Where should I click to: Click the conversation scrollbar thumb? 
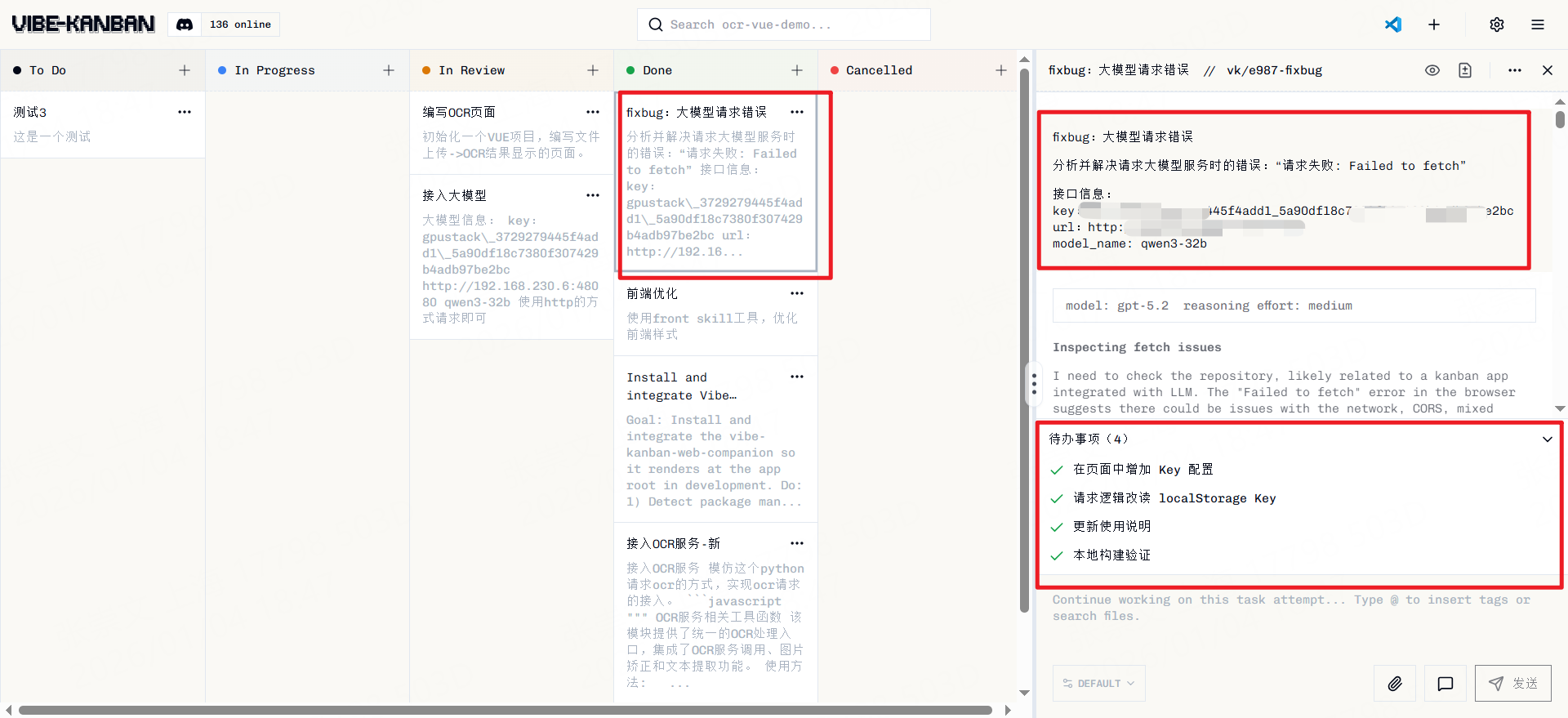pos(1560,119)
